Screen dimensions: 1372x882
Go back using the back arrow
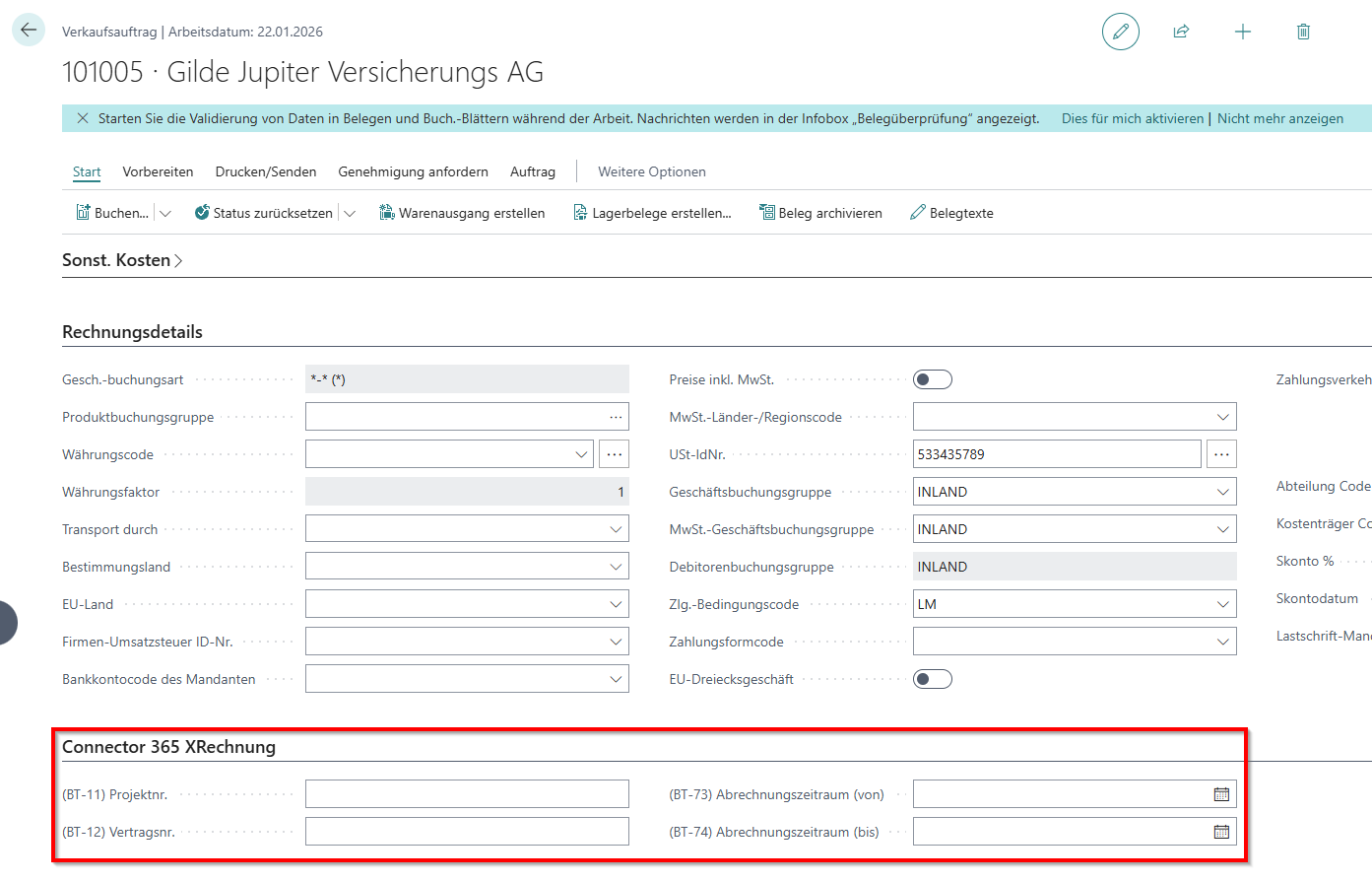[29, 30]
